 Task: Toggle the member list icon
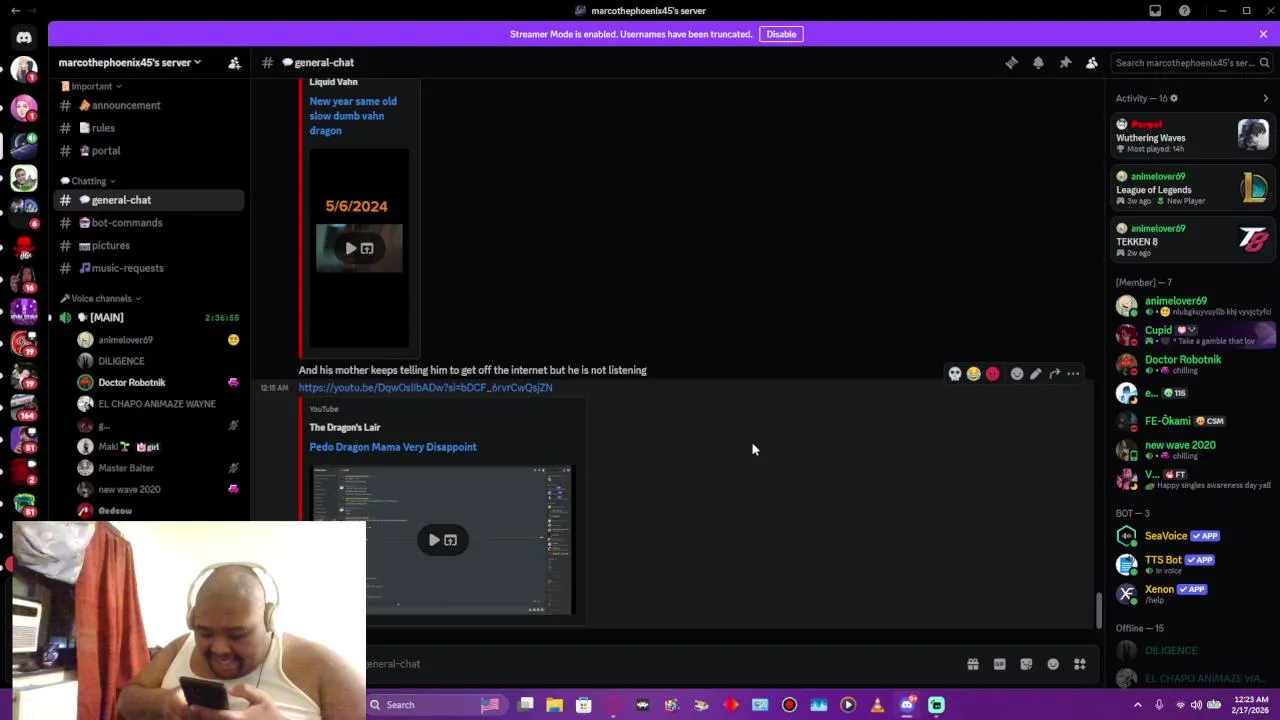point(1092,62)
